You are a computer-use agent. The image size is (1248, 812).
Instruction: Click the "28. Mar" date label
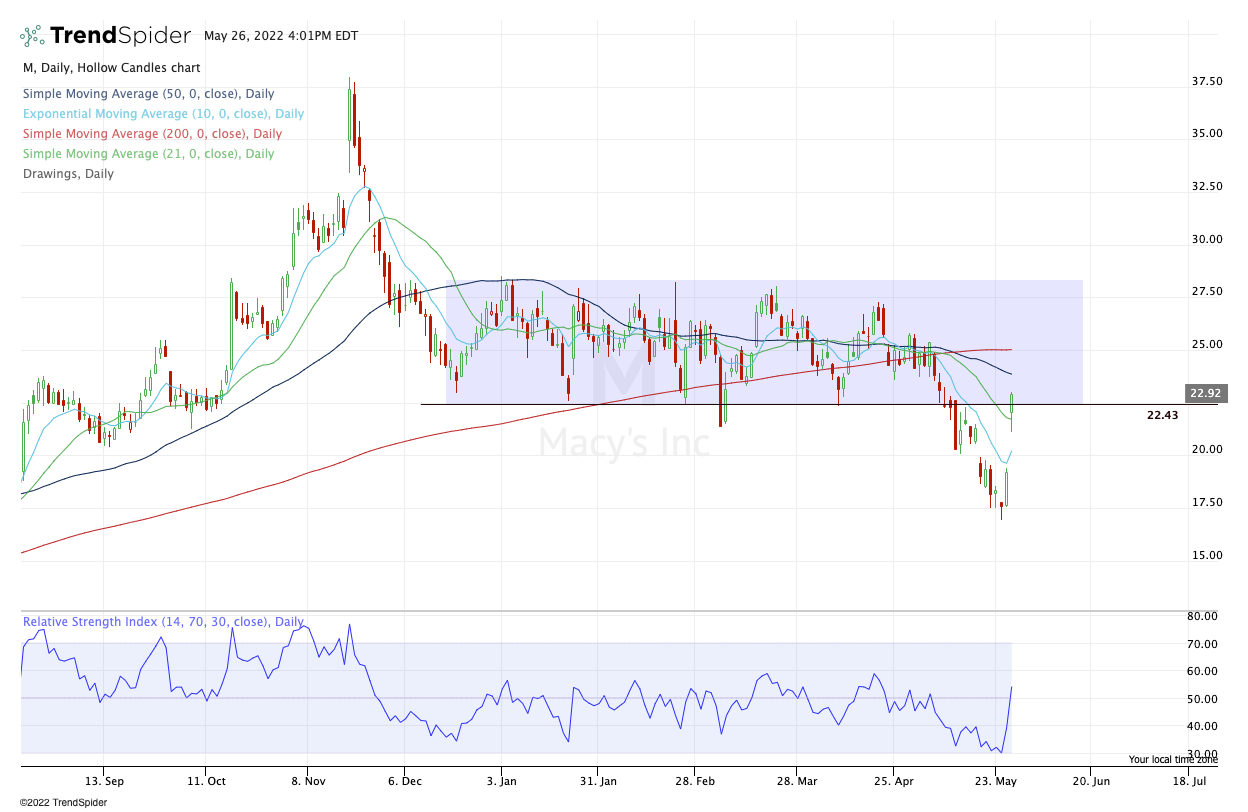click(796, 780)
